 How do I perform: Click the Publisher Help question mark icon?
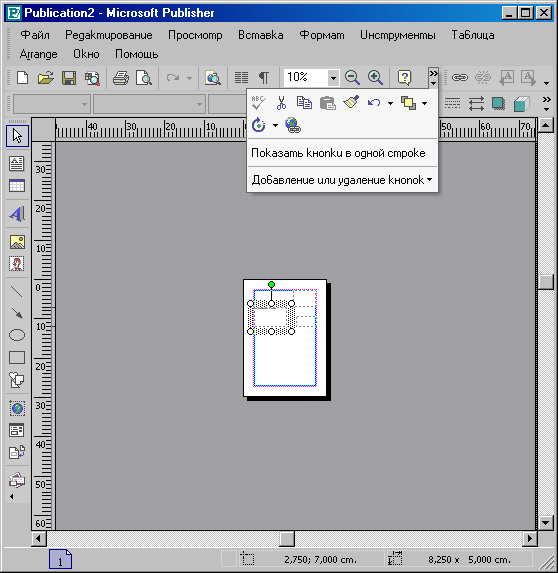[x=405, y=77]
